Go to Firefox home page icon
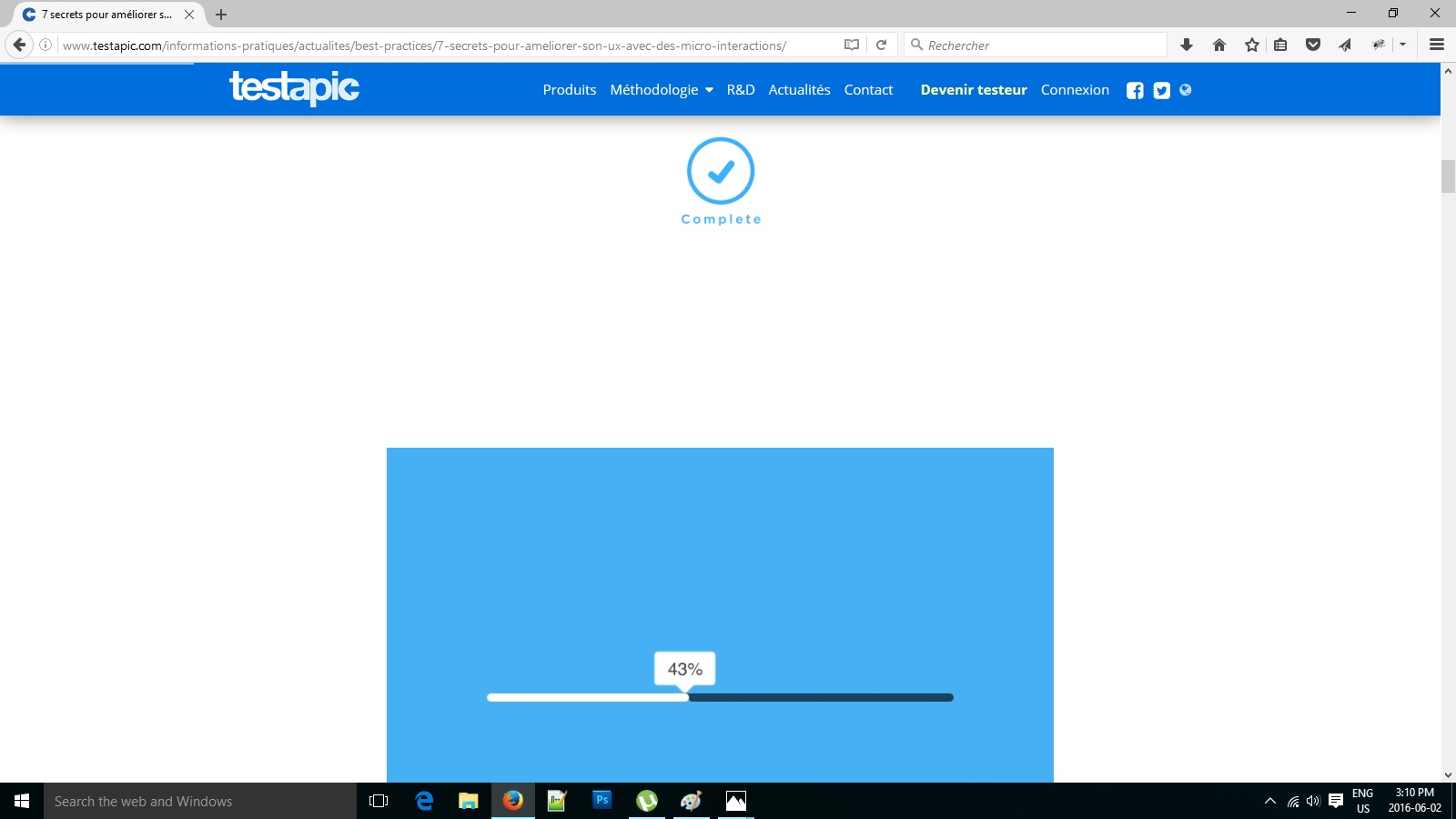 coord(1219,45)
